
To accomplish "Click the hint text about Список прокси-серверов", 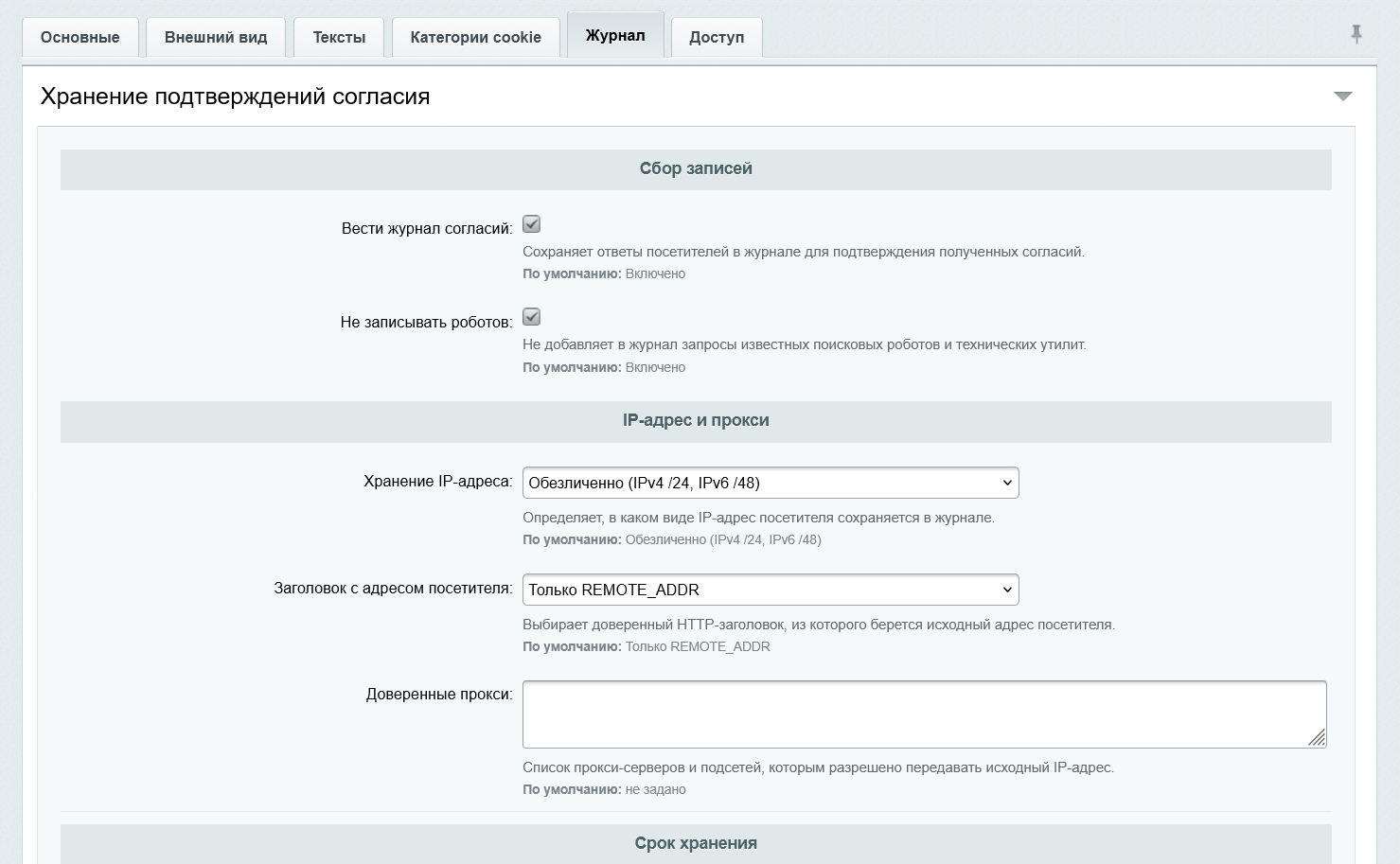I will 818,767.
